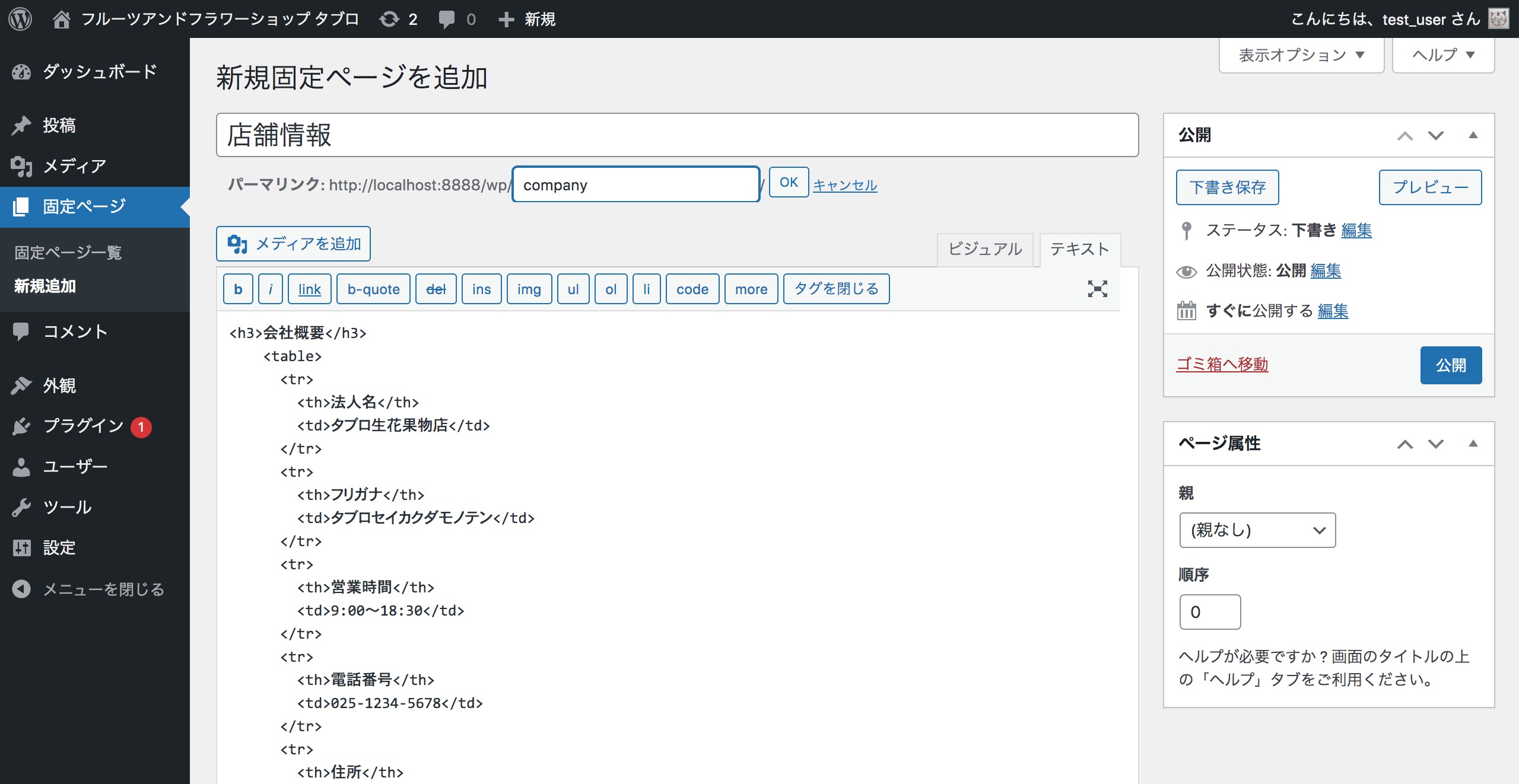
Task: Switch to the ビジュアル editor tab
Action: 985,249
